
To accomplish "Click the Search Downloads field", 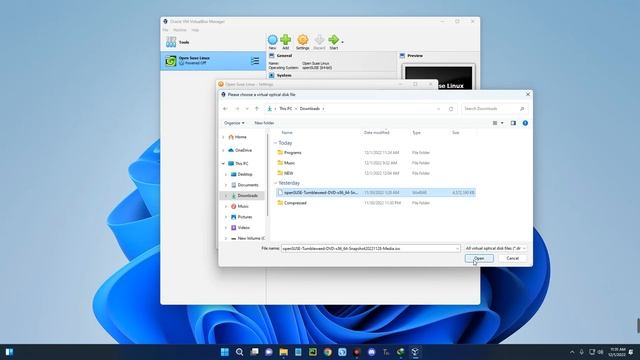I will coord(494,109).
